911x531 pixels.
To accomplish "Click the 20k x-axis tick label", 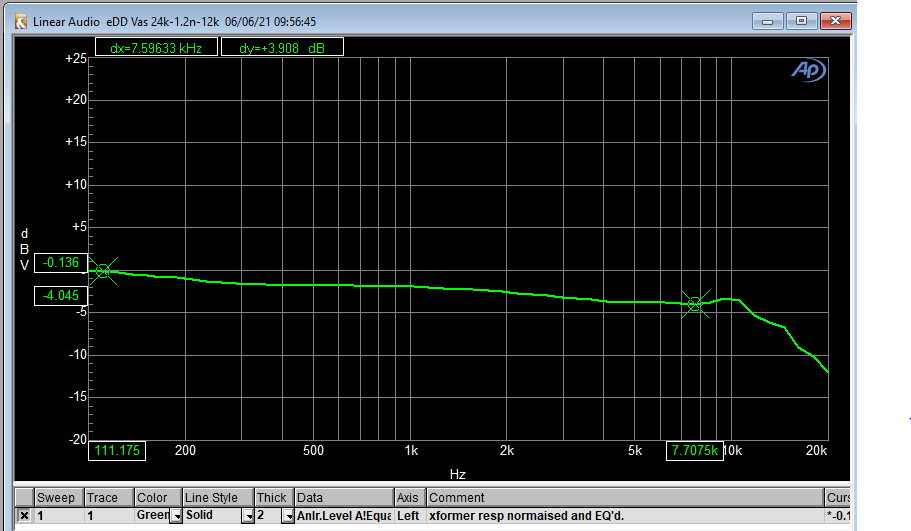I will 816,451.
